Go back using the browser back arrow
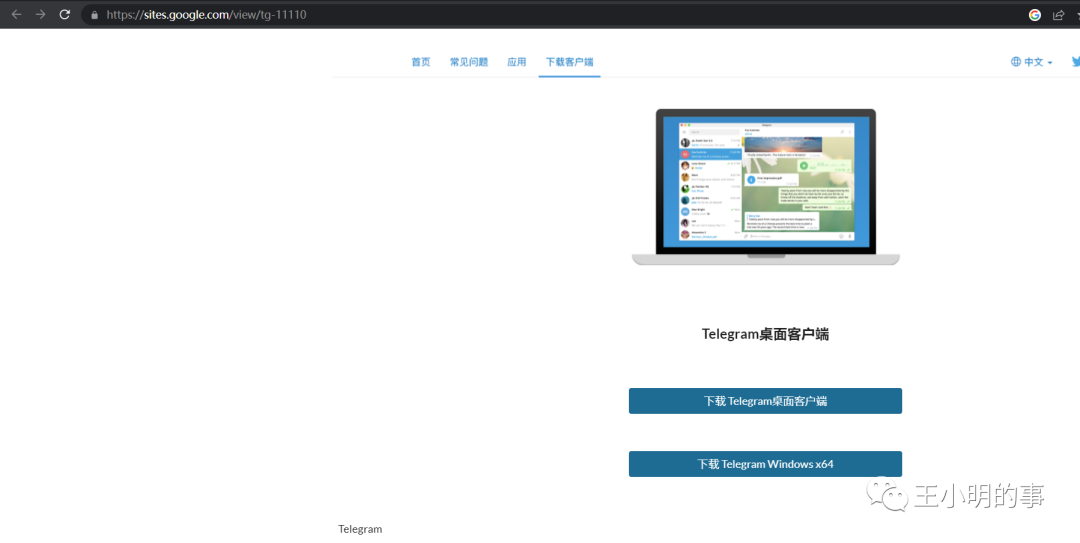This screenshot has width=1080, height=543. coord(16,14)
